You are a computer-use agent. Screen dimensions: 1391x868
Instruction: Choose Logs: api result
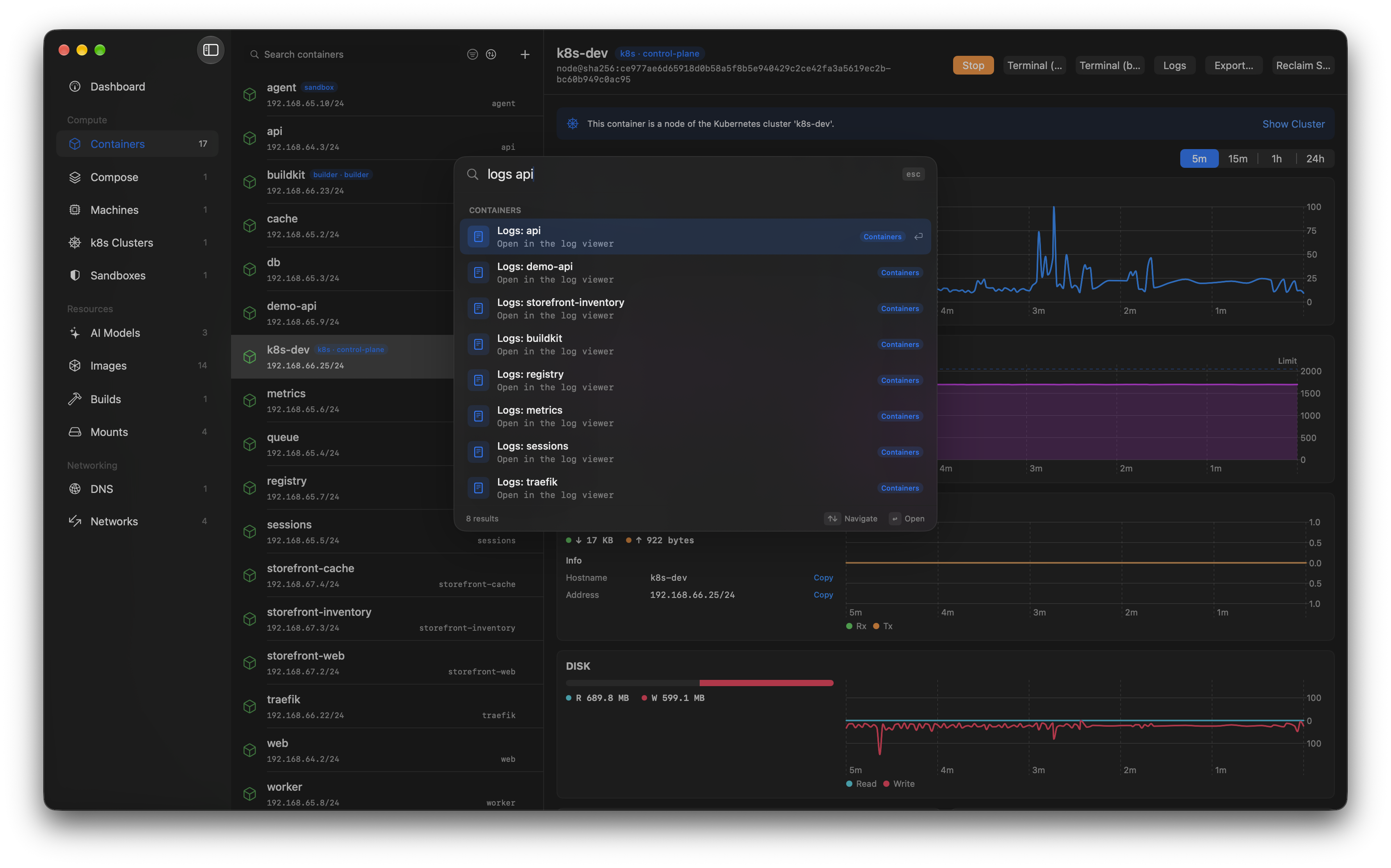point(695,237)
